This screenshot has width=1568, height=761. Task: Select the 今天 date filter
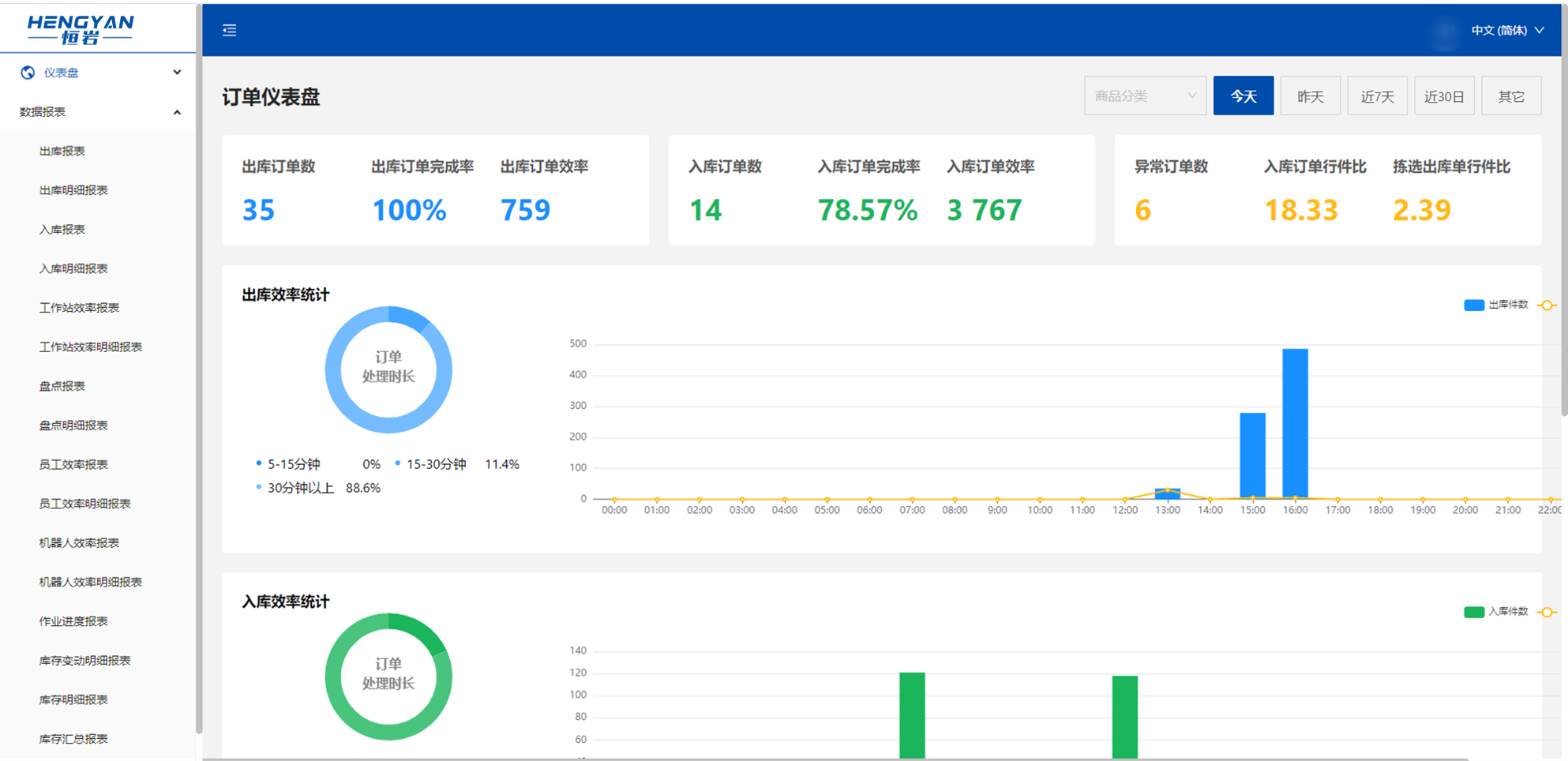(1244, 96)
